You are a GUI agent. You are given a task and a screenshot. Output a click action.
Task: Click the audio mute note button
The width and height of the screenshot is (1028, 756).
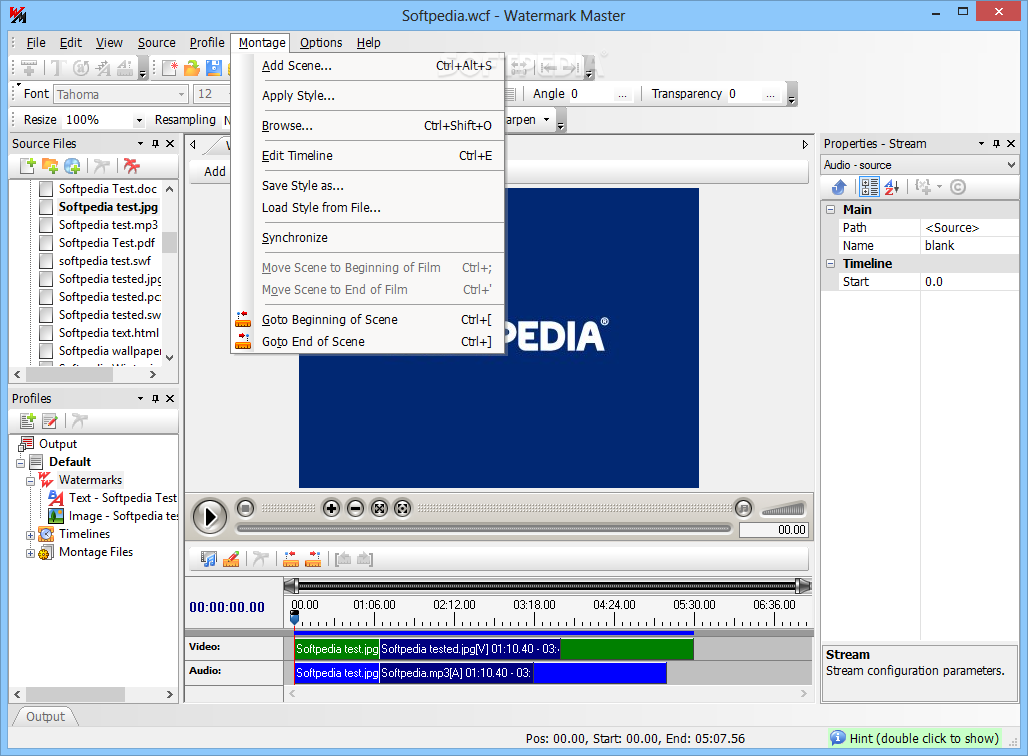click(743, 507)
